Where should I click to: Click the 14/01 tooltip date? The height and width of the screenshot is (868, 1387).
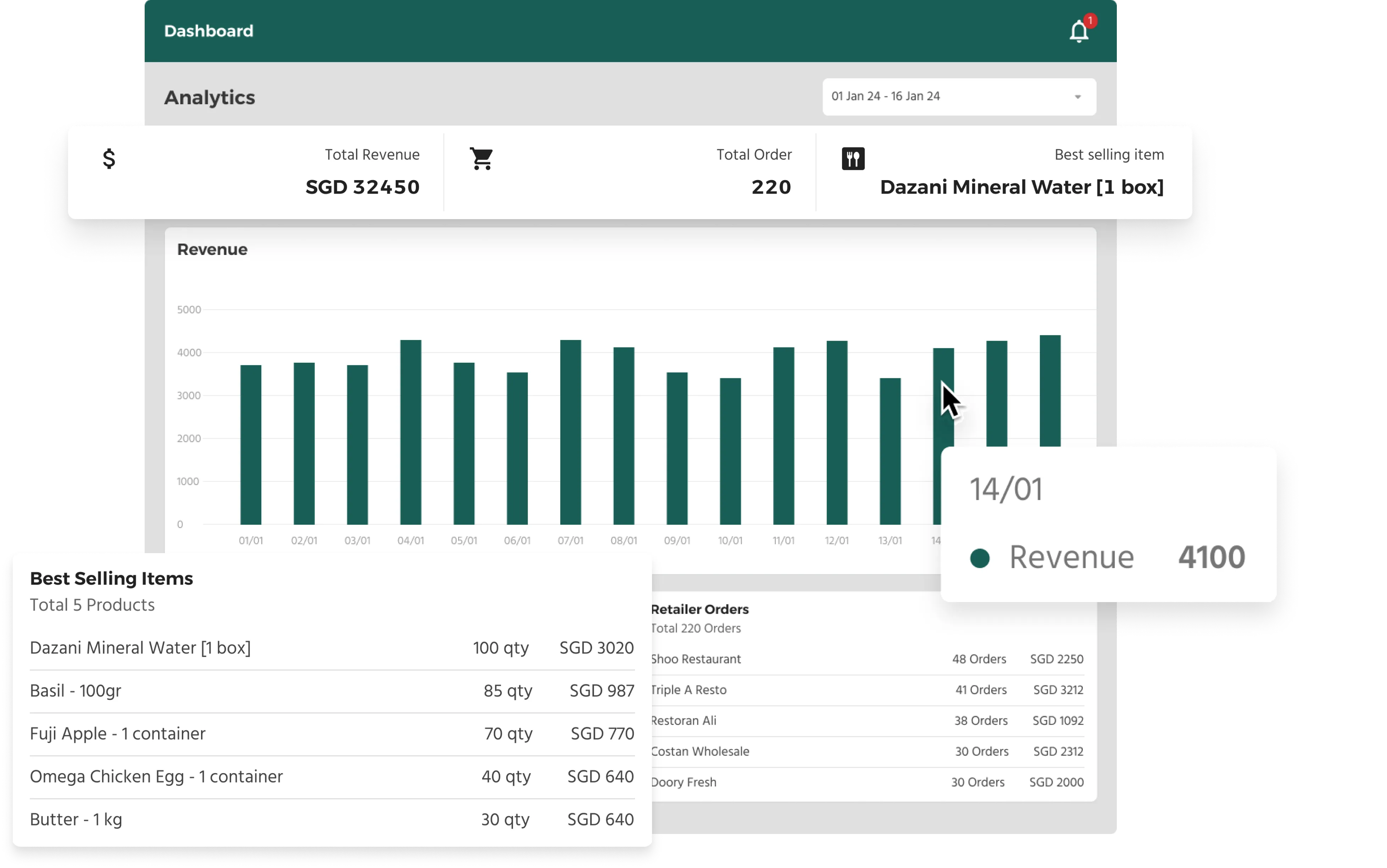pyautogui.click(x=1006, y=490)
